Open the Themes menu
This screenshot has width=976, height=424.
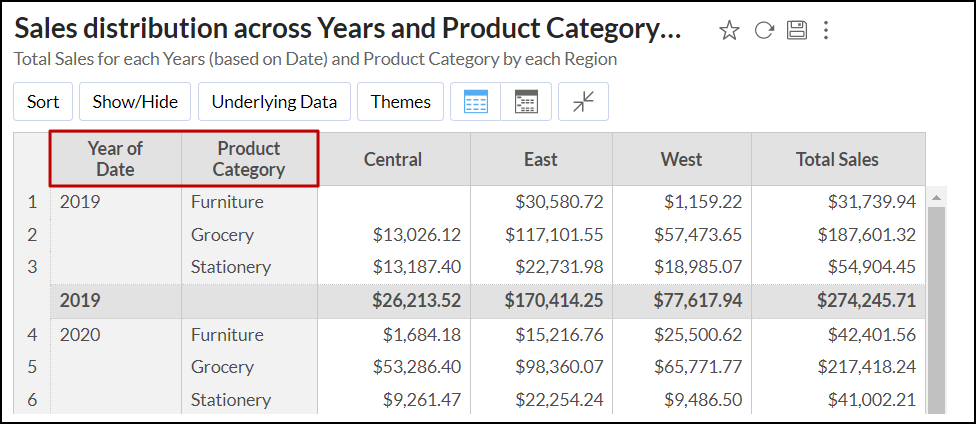click(x=400, y=102)
